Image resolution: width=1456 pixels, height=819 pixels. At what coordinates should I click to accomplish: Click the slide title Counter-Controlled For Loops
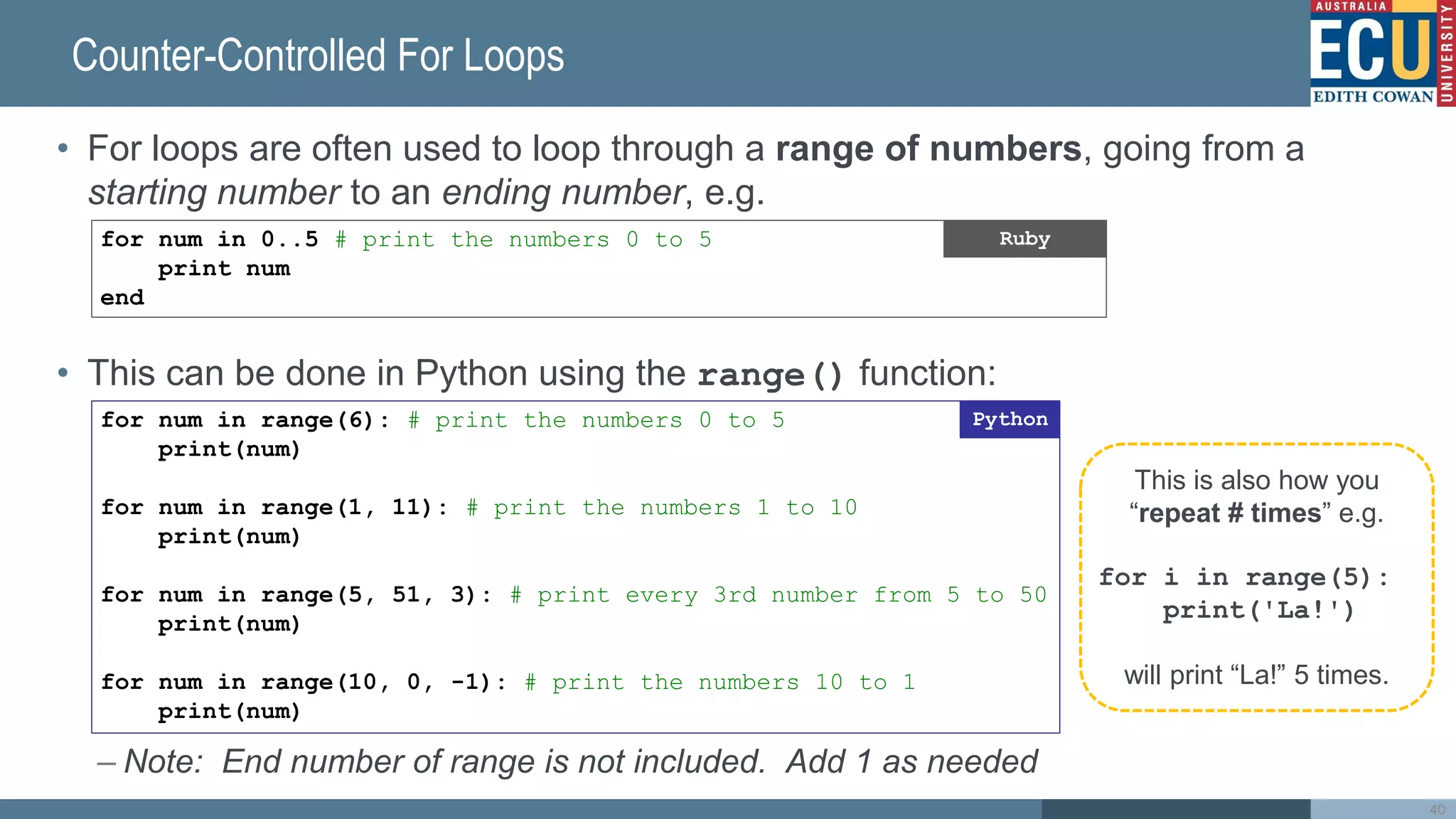(318, 56)
